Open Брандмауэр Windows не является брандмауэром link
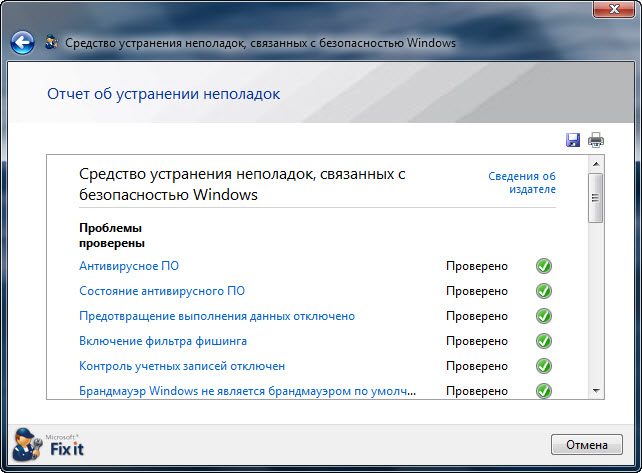 click(x=247, y=391)
